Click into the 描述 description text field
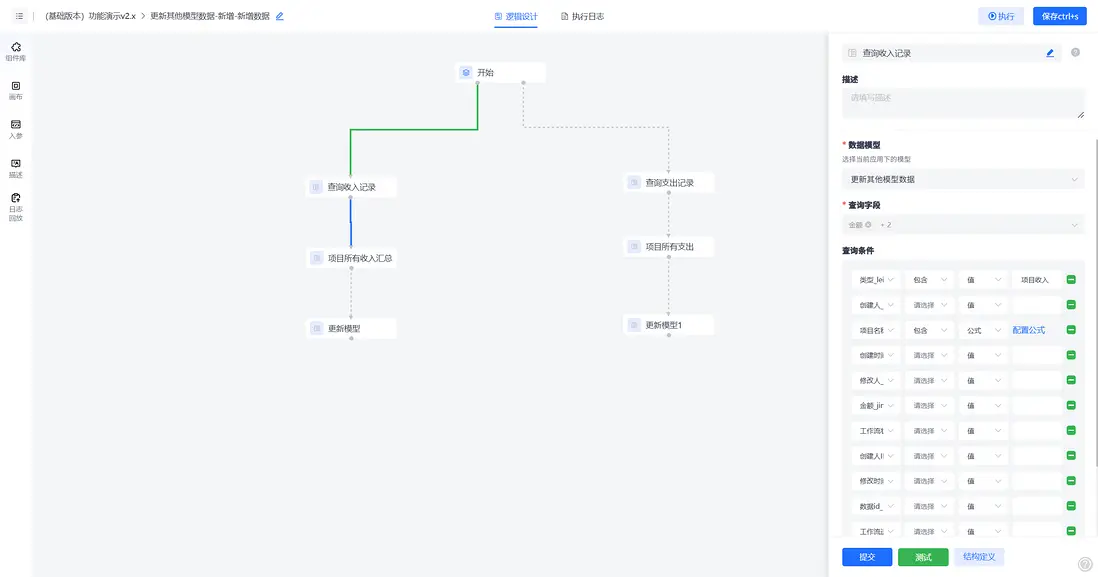 pos(963,103)
